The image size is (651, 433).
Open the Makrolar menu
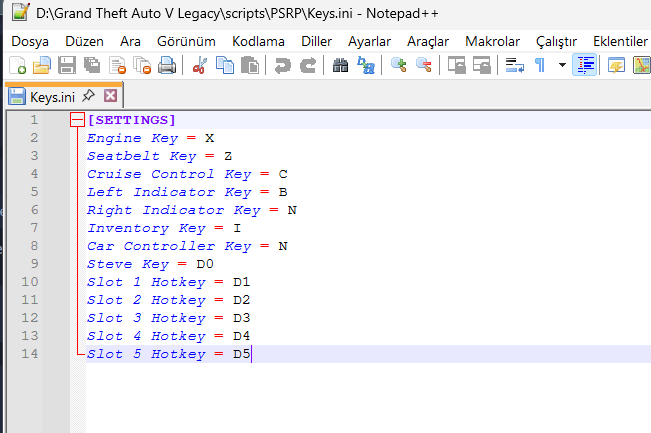pos(492,42)
